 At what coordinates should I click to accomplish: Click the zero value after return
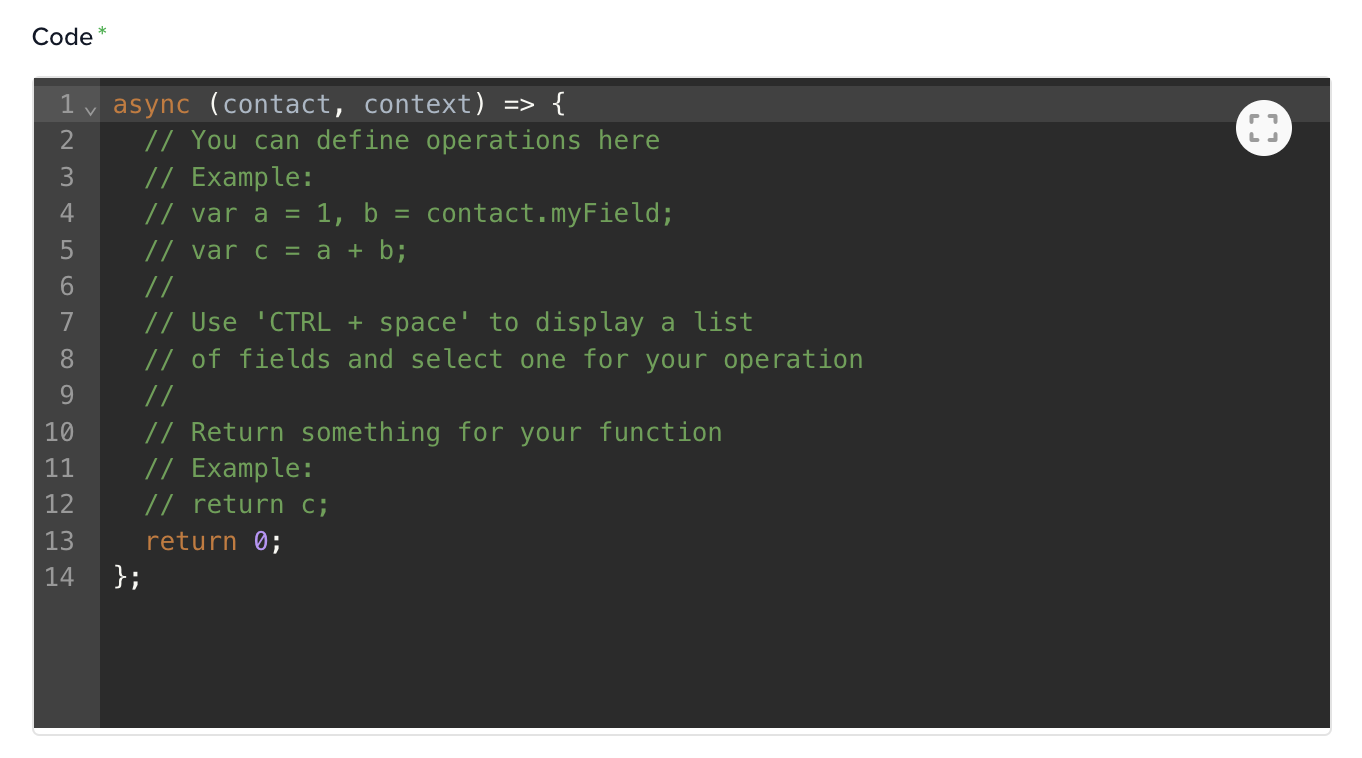click(x=261, y=541)
